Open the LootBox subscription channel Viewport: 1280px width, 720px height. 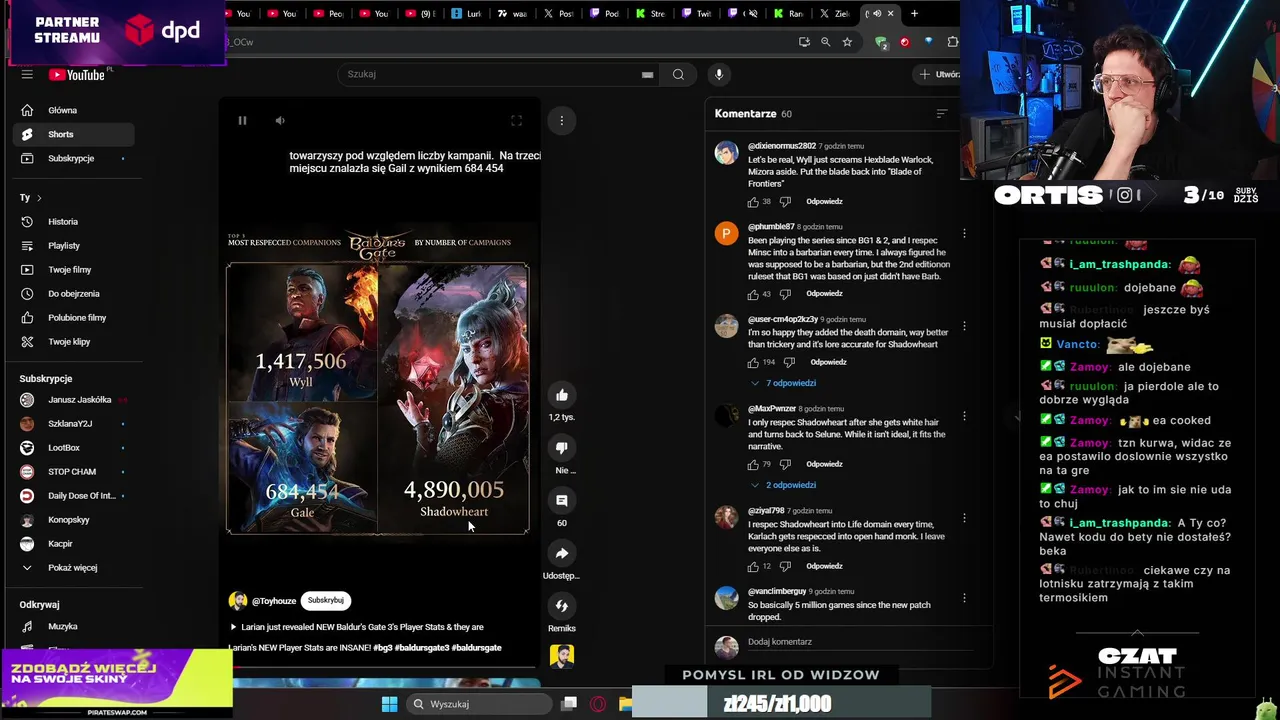click(75, 448)
